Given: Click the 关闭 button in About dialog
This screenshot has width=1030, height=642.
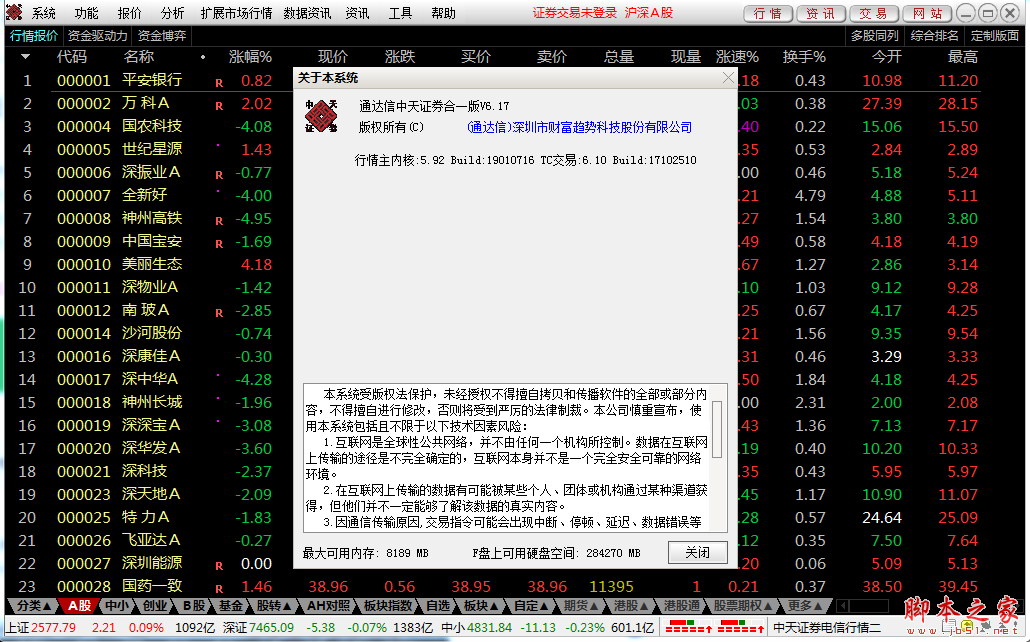Looking at the screenshot, I should pos(698,553).
